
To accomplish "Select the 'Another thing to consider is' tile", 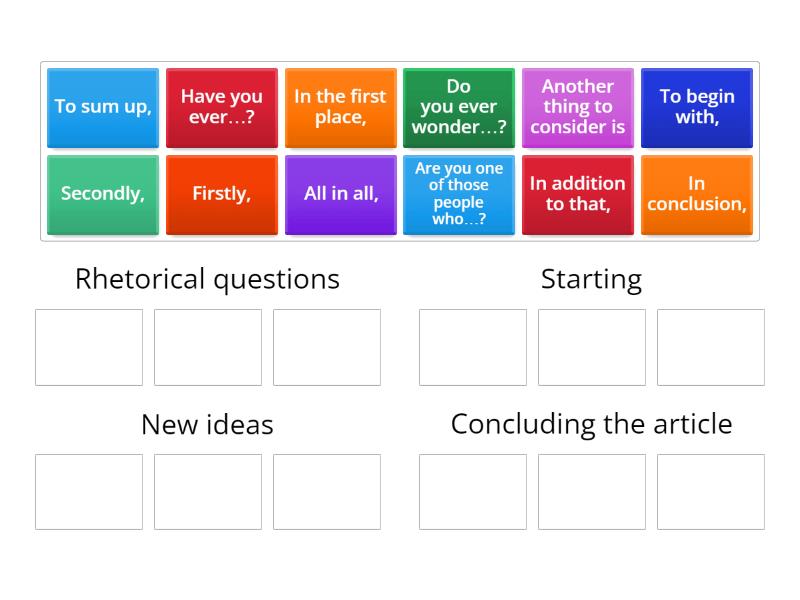I will click(x=578, y=107).
